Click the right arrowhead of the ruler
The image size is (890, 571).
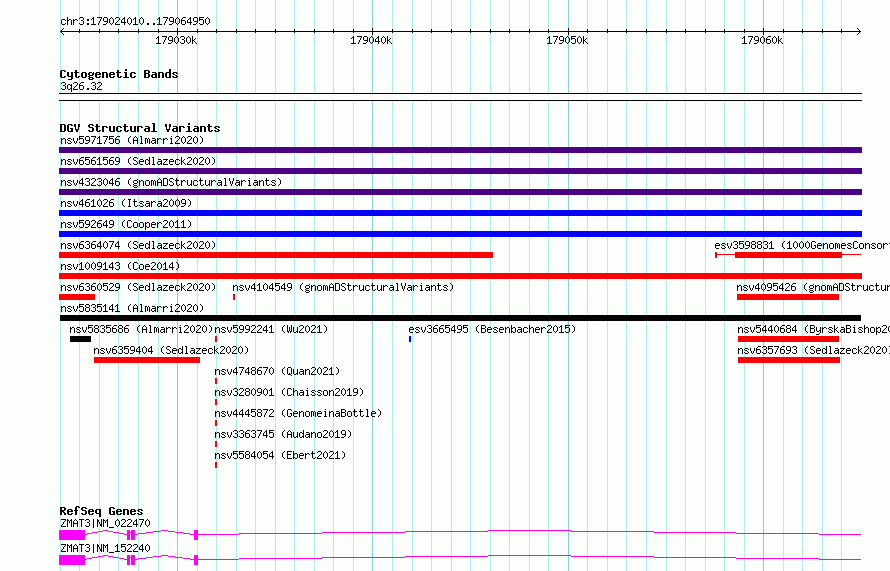tap(859, 31)
